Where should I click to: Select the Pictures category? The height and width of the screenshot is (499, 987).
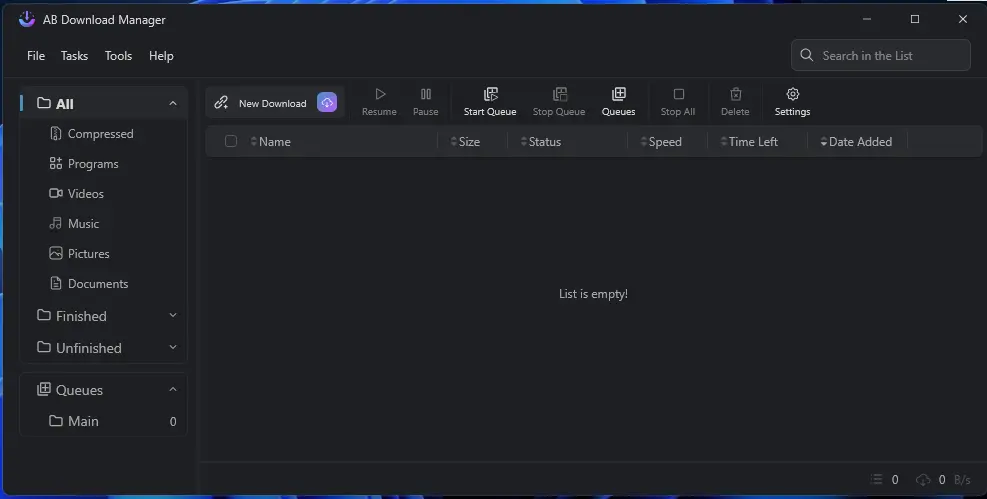tap(104, 254)
